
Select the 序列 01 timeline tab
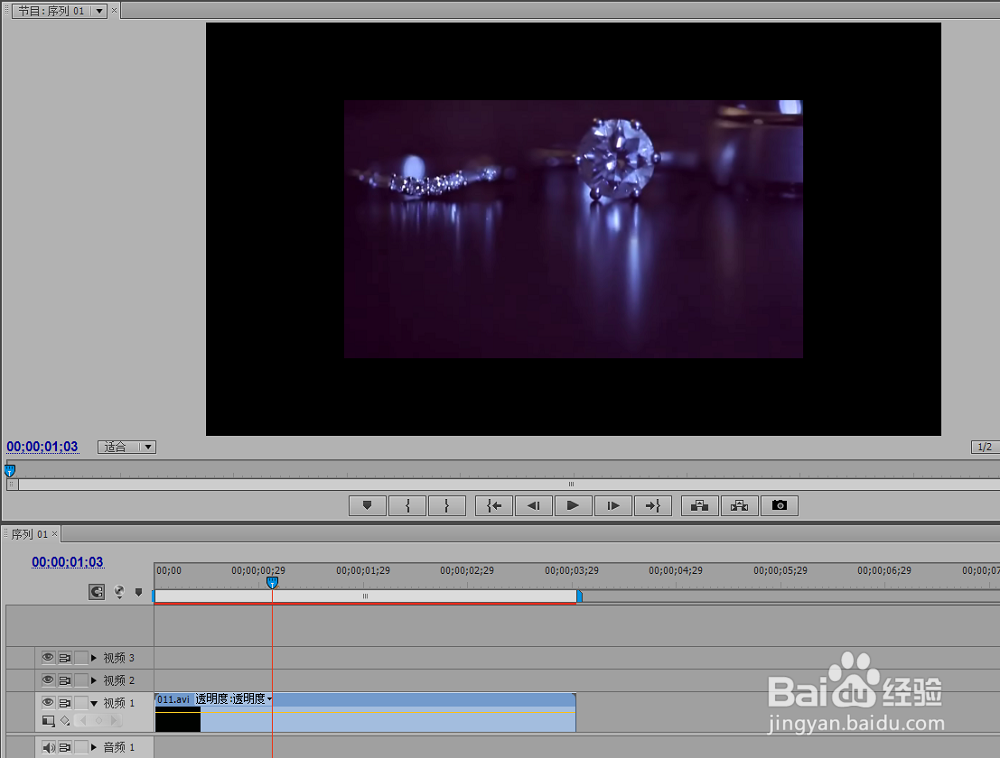[29, 534]
